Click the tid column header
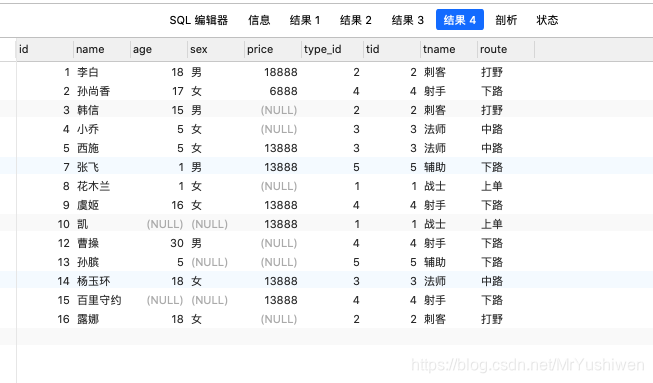 (x=392, y=50)
